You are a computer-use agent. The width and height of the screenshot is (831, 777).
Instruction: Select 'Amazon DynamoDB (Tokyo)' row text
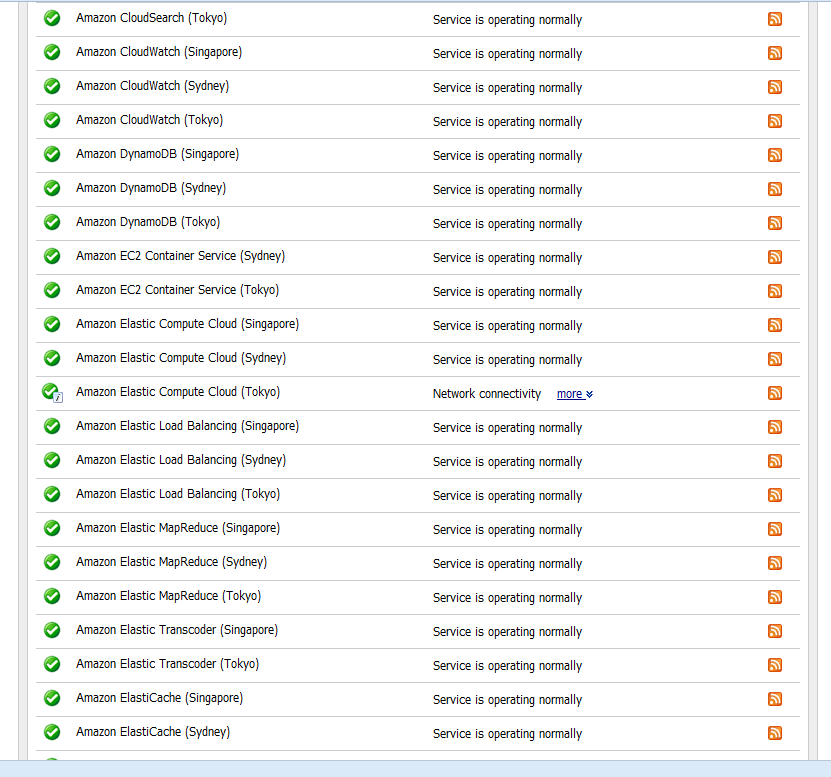(x=148, y=222)
